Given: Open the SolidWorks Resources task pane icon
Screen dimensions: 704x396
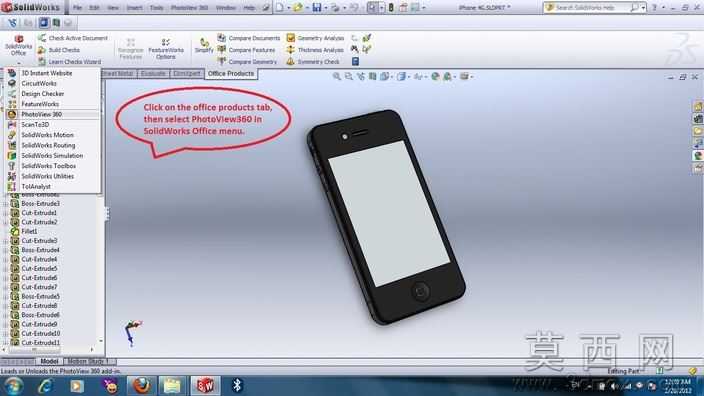Looking at the screenshot, I should pyautogui.click(x=698, y=107).
